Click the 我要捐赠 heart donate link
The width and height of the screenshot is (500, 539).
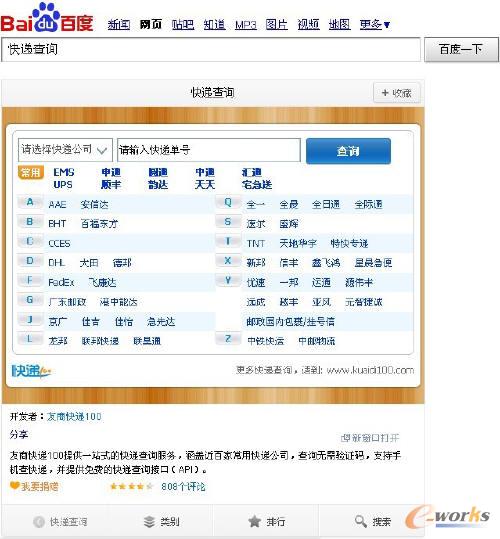pos(34,486)
